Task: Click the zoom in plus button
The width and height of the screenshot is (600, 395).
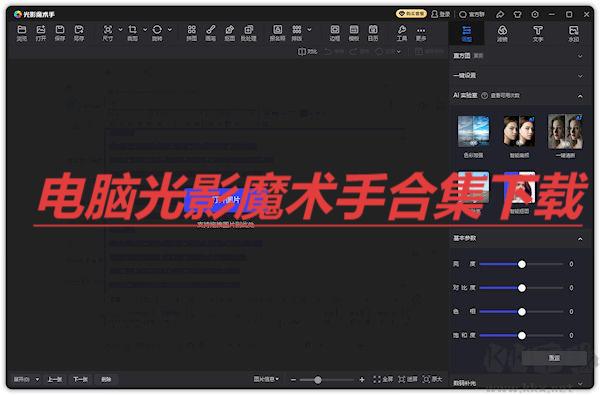Action: coord(362,380)
